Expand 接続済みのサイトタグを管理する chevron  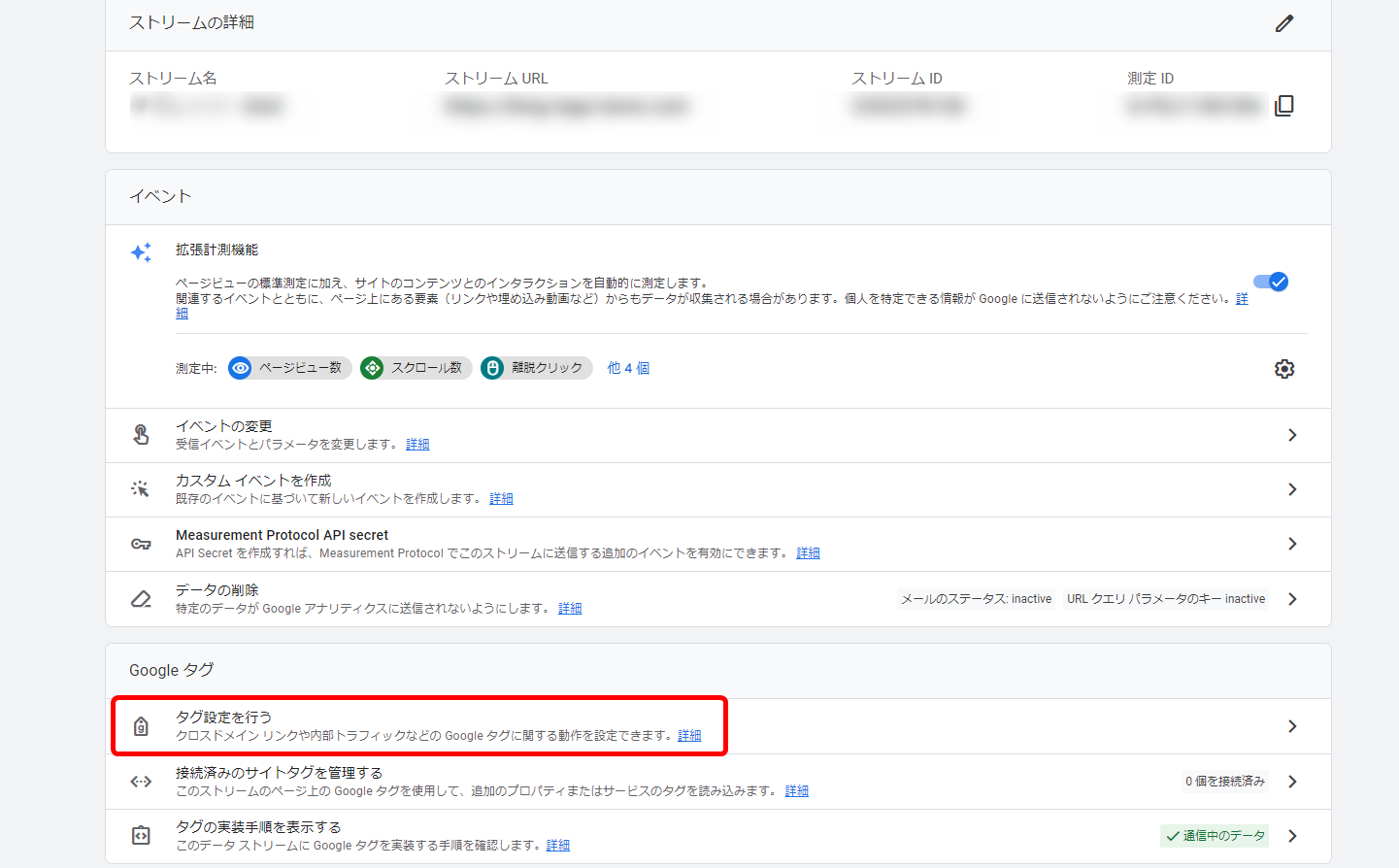(x=1292, y=782)
